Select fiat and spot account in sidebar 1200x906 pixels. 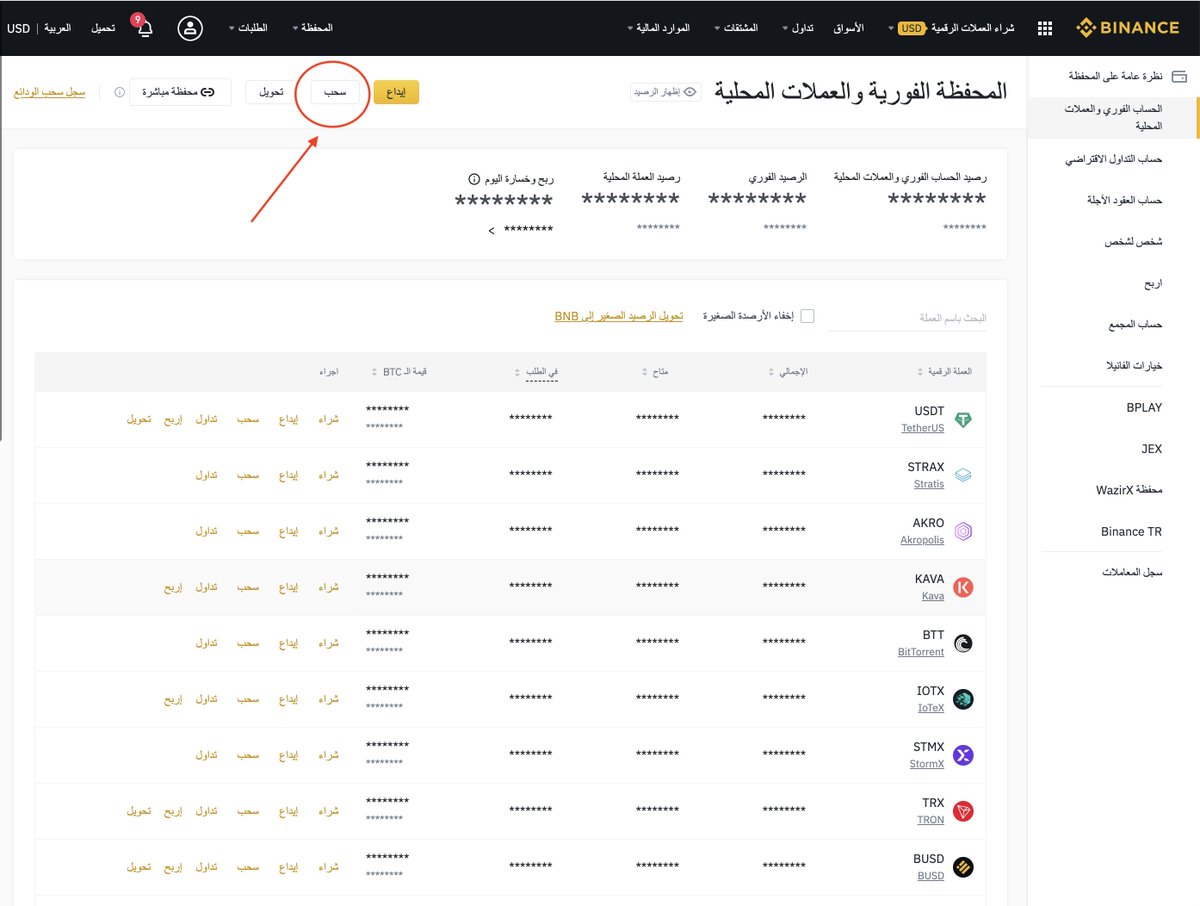click(x=1112, y=117)
